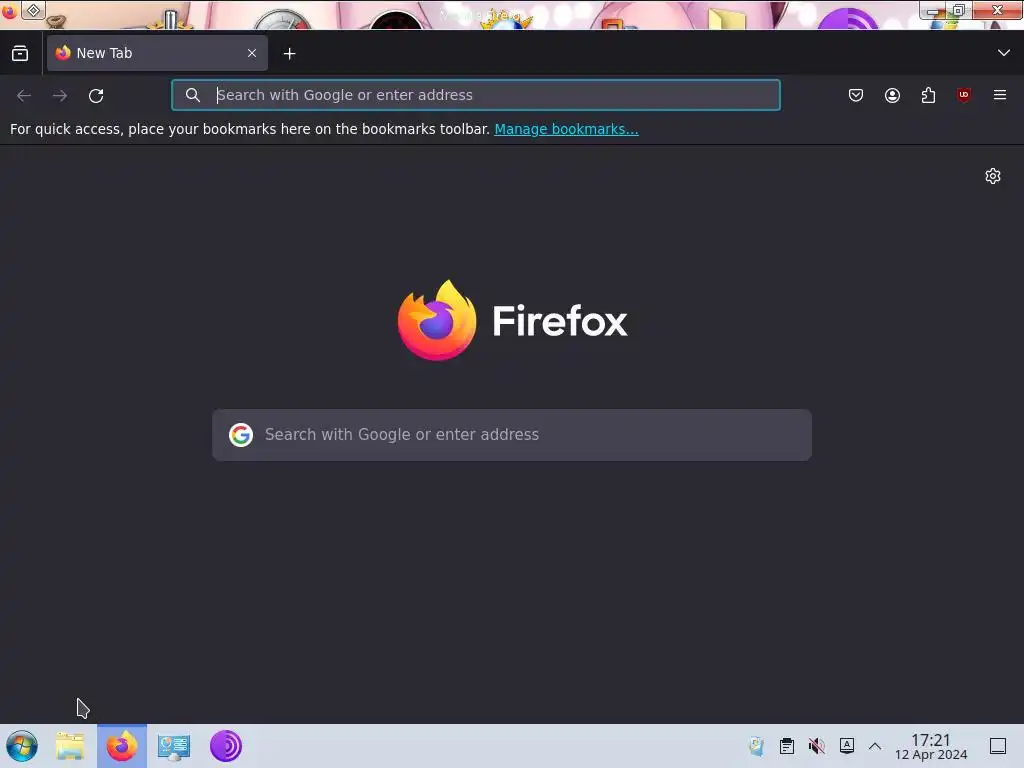Open a new tab with plus button
1024x768 pixels.
289,54
